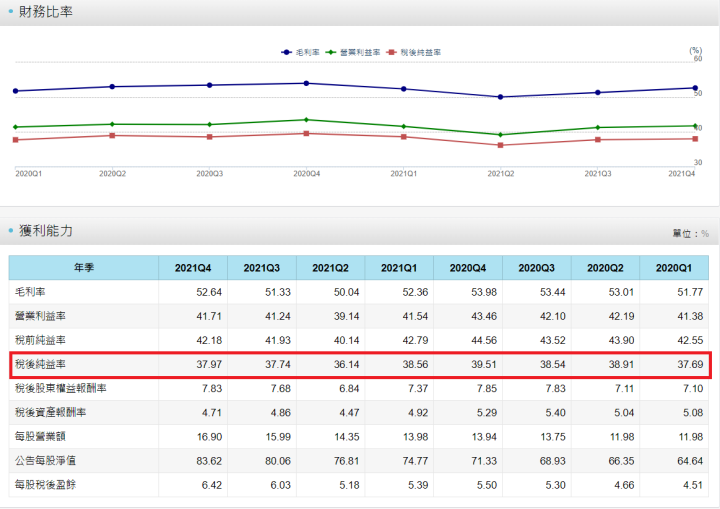The width and height of the screenshot is (720, 509).
Task: Click the 毛利率 data point at 2020Q4
Action: [306, 83]
